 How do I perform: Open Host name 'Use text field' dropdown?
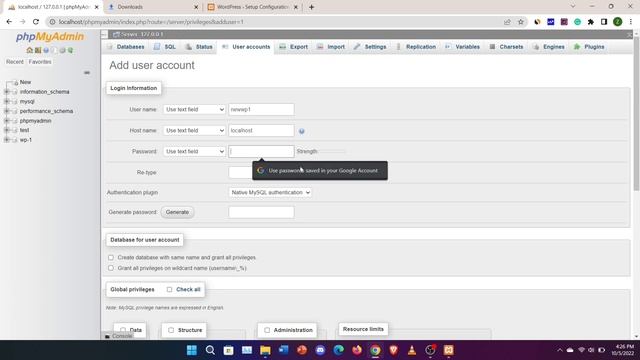pos(194,131)
